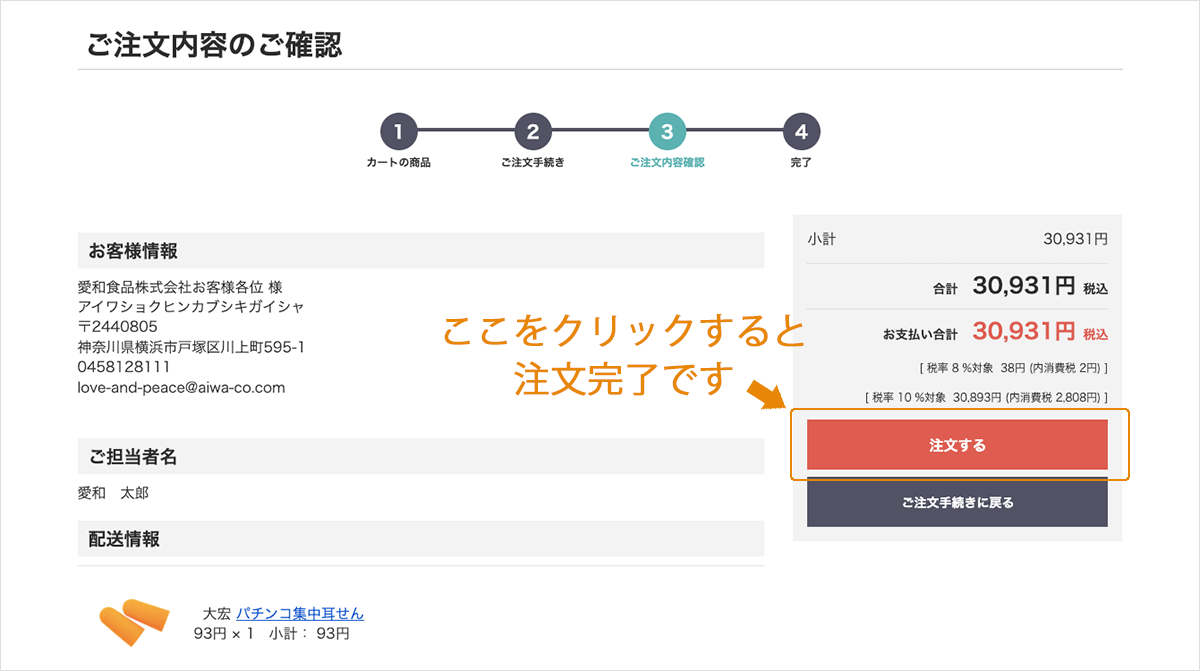Click the address 神奈川県横浜市戸塚区川上町595-1

191,347
